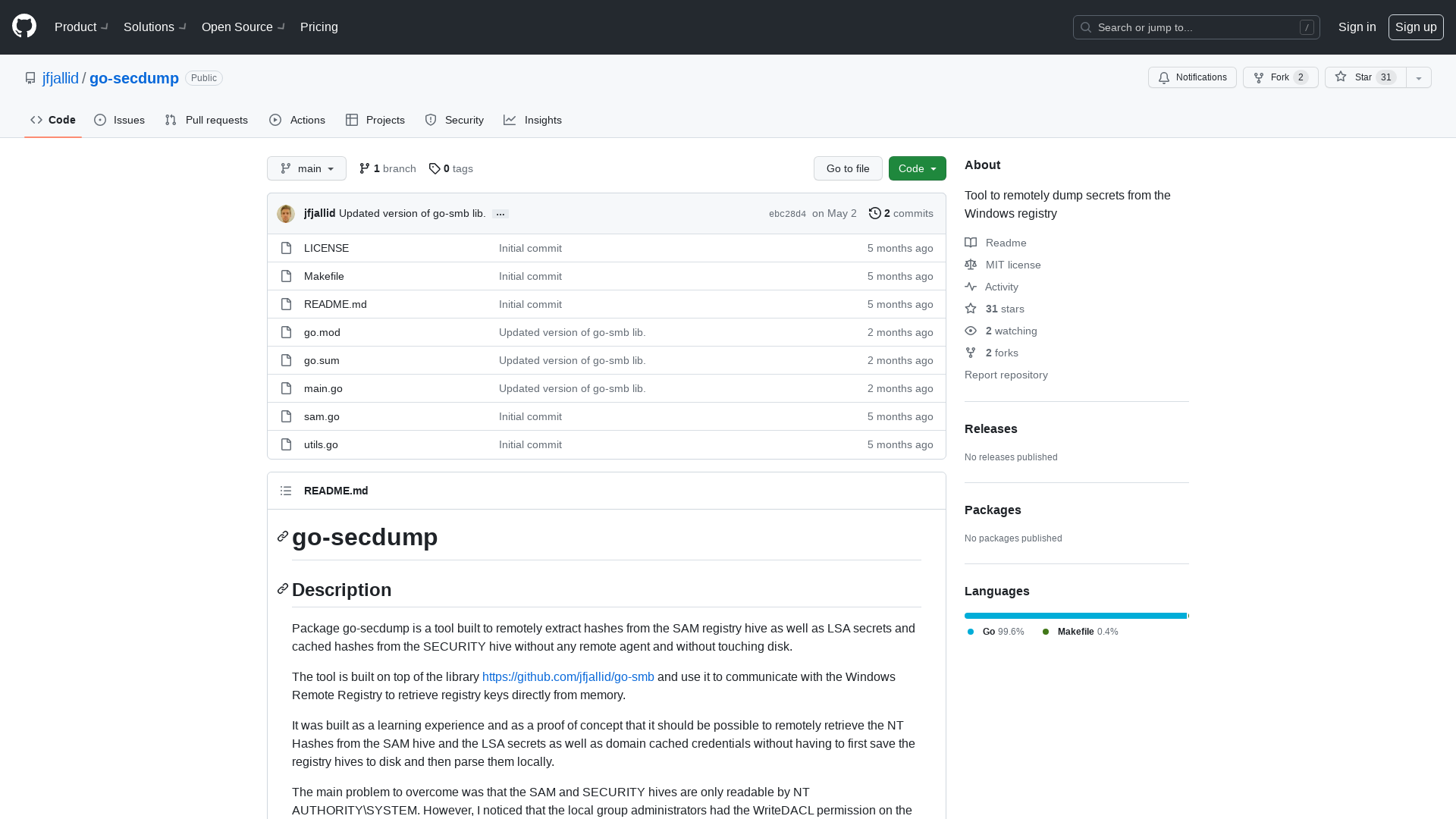Select the Issues tab
Viewport: 1456px width, 819px height.
click(x=119, y=120)
